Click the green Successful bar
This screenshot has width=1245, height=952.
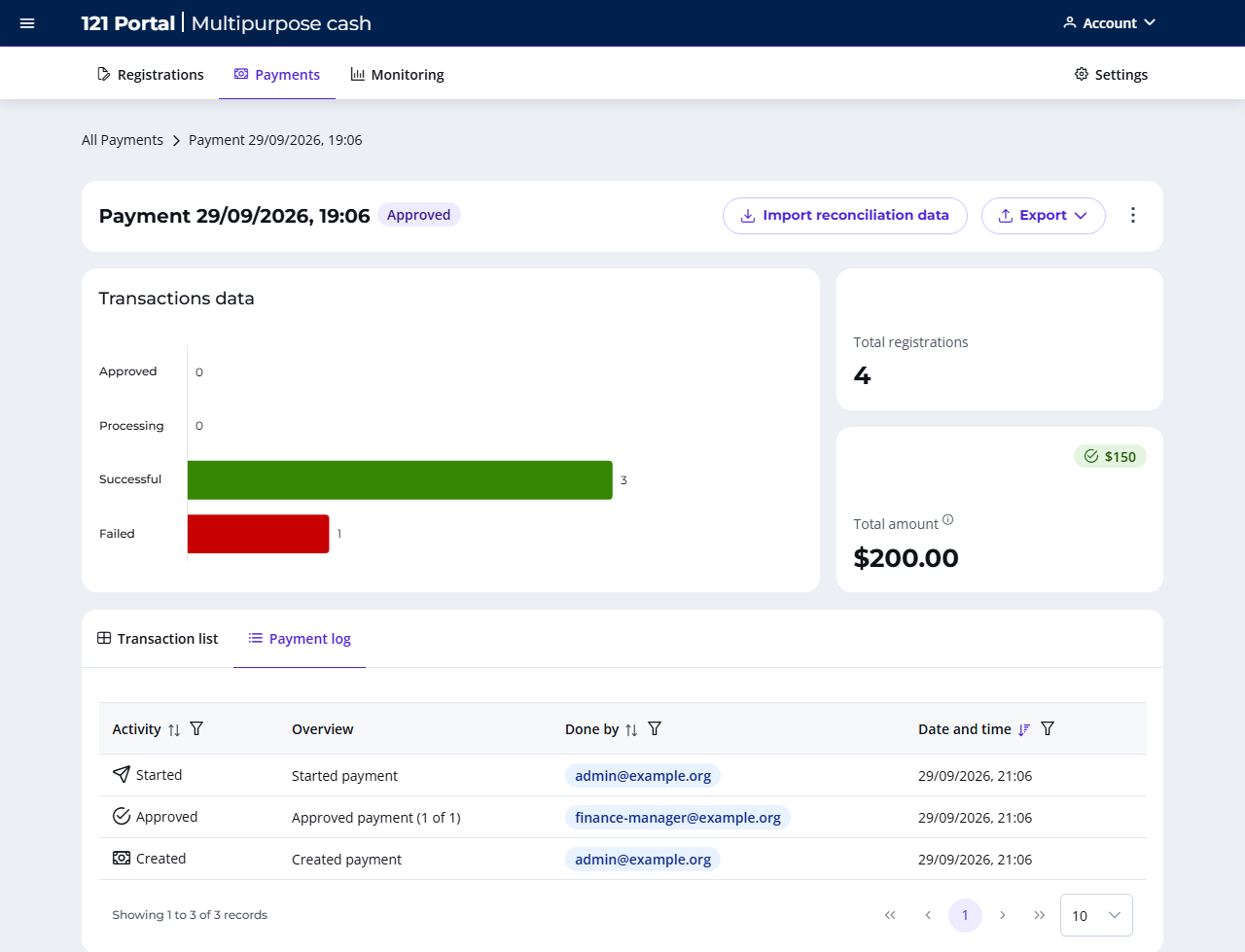(x=400, y=480)
